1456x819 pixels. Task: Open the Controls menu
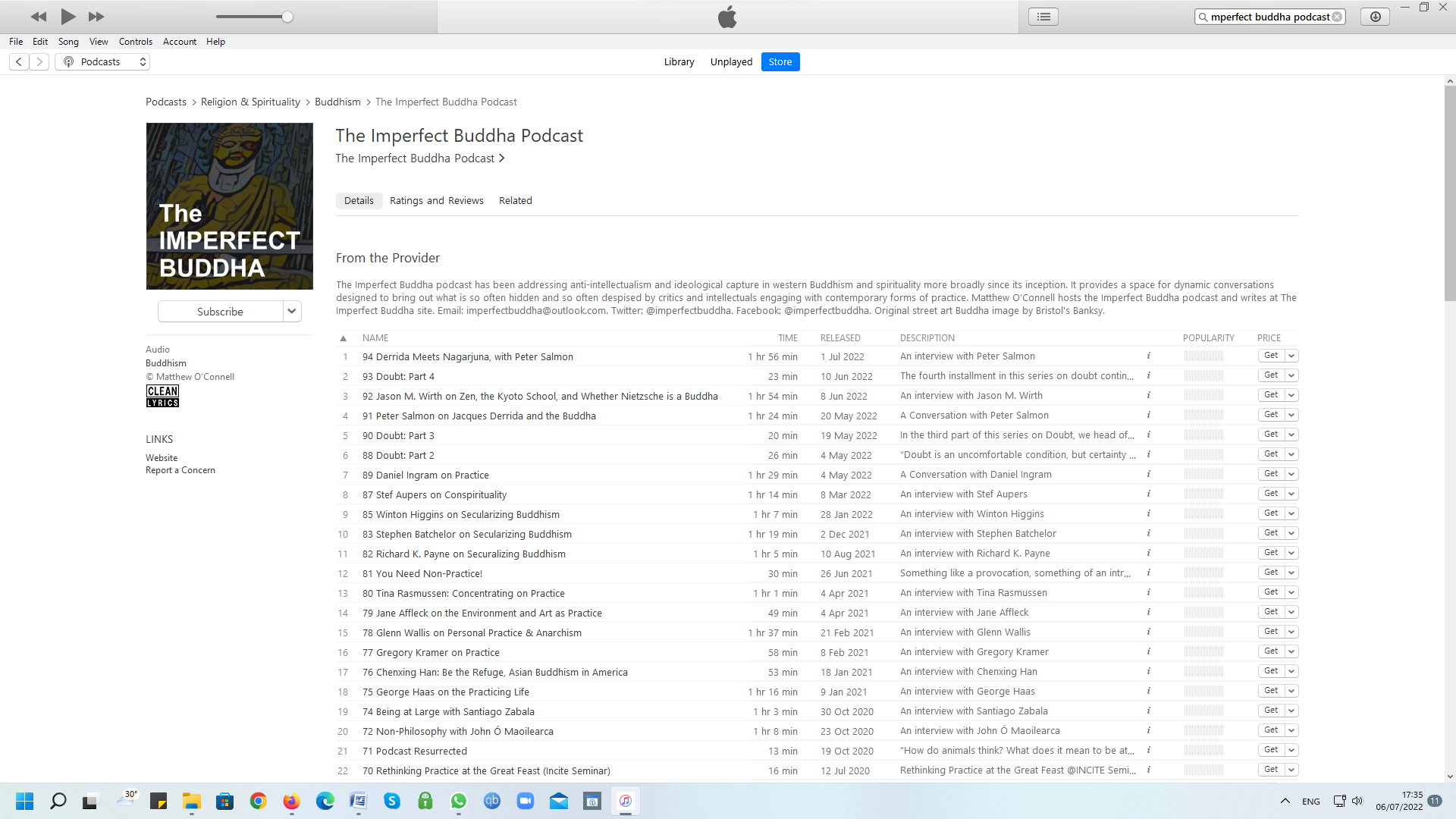coord(135,42)
